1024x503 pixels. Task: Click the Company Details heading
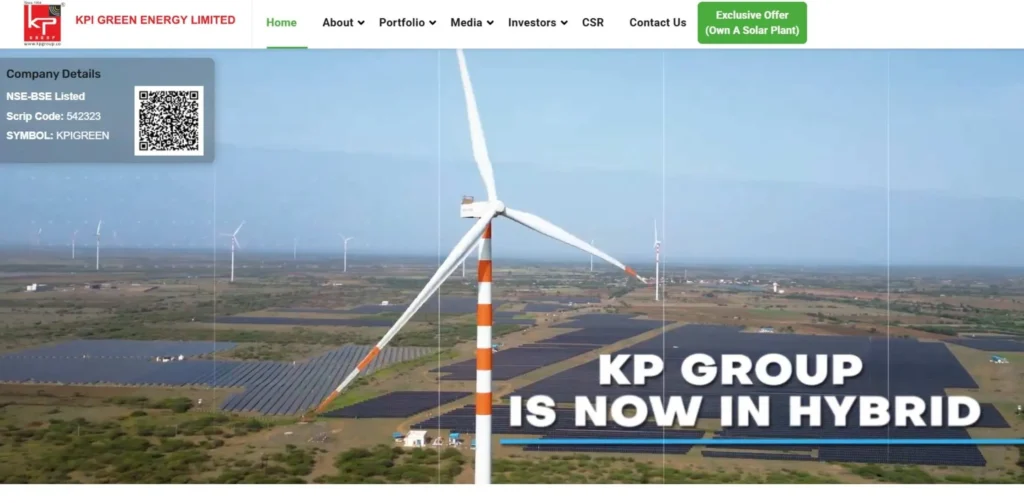(x=53, y=74)
